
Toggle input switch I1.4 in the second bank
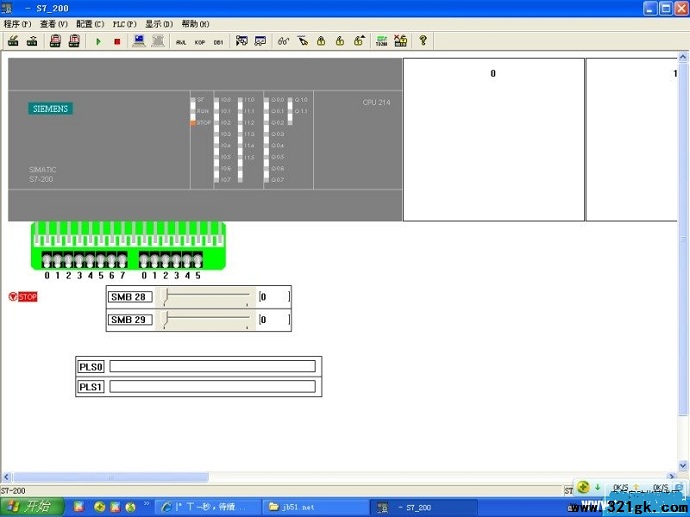[187, 260]
